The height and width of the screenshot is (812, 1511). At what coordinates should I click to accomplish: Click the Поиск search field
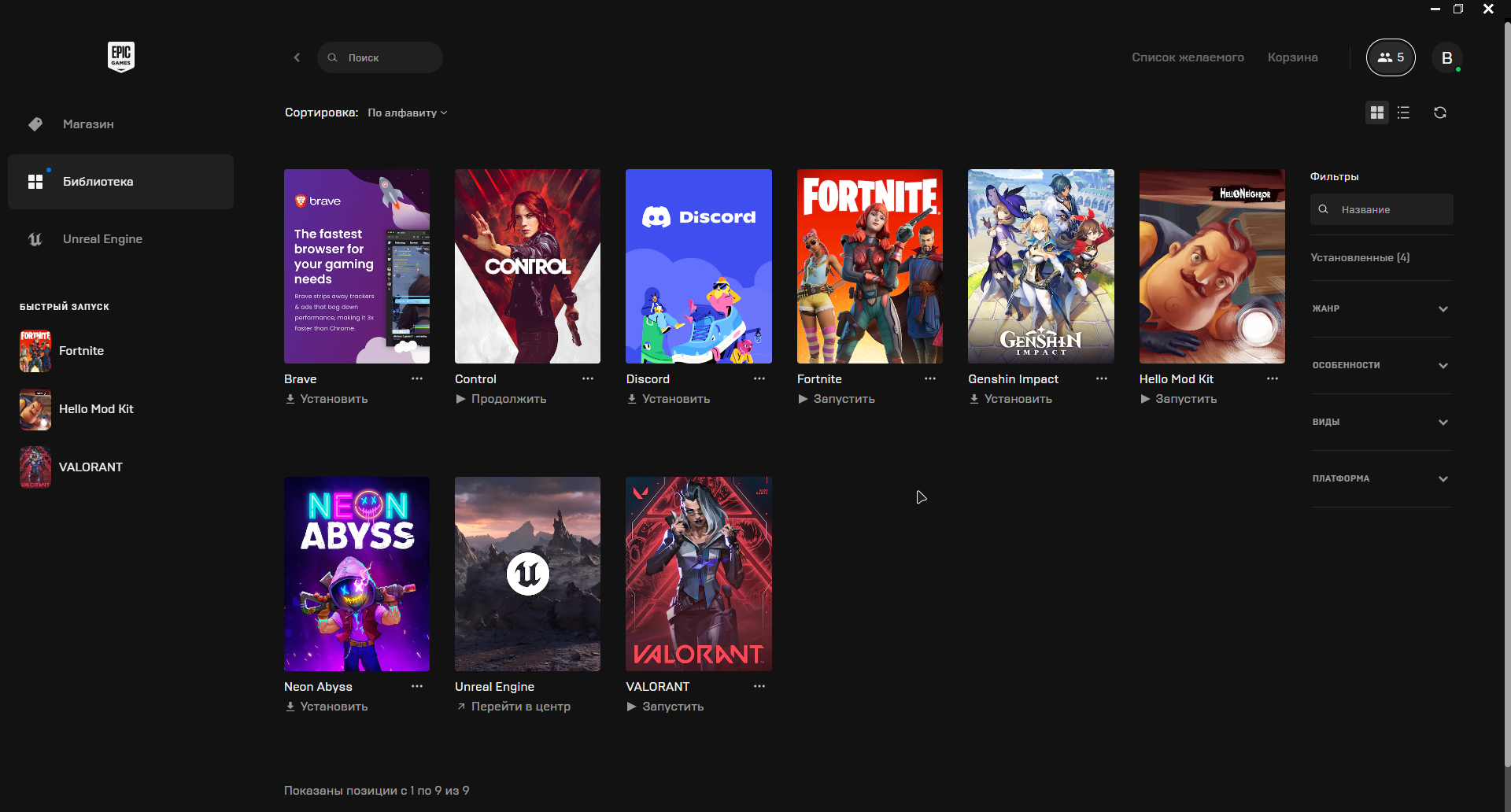(380, 57)
